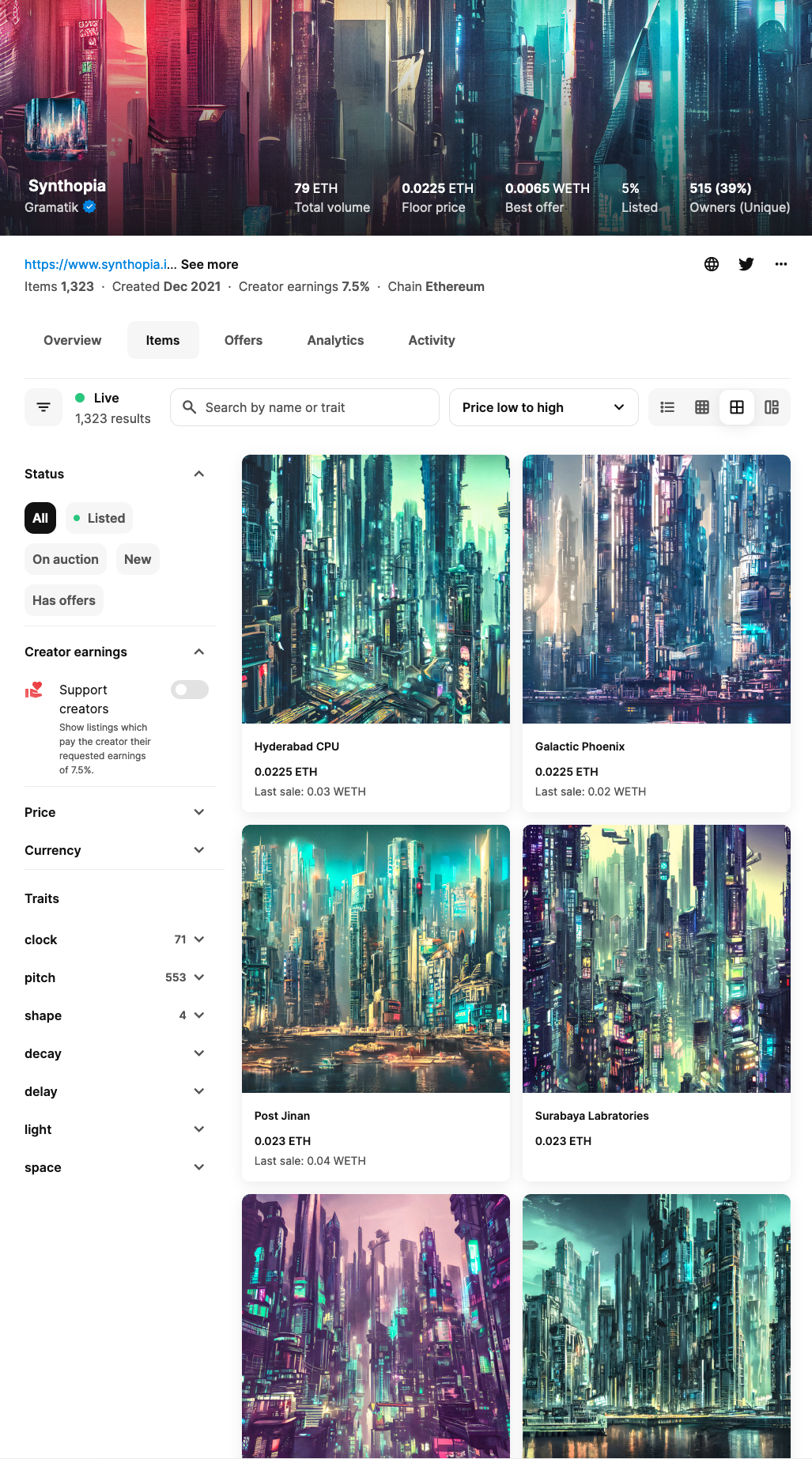Click Last sale: 0.04 WETH text
812x1459 pixels.
point(310,1161)
